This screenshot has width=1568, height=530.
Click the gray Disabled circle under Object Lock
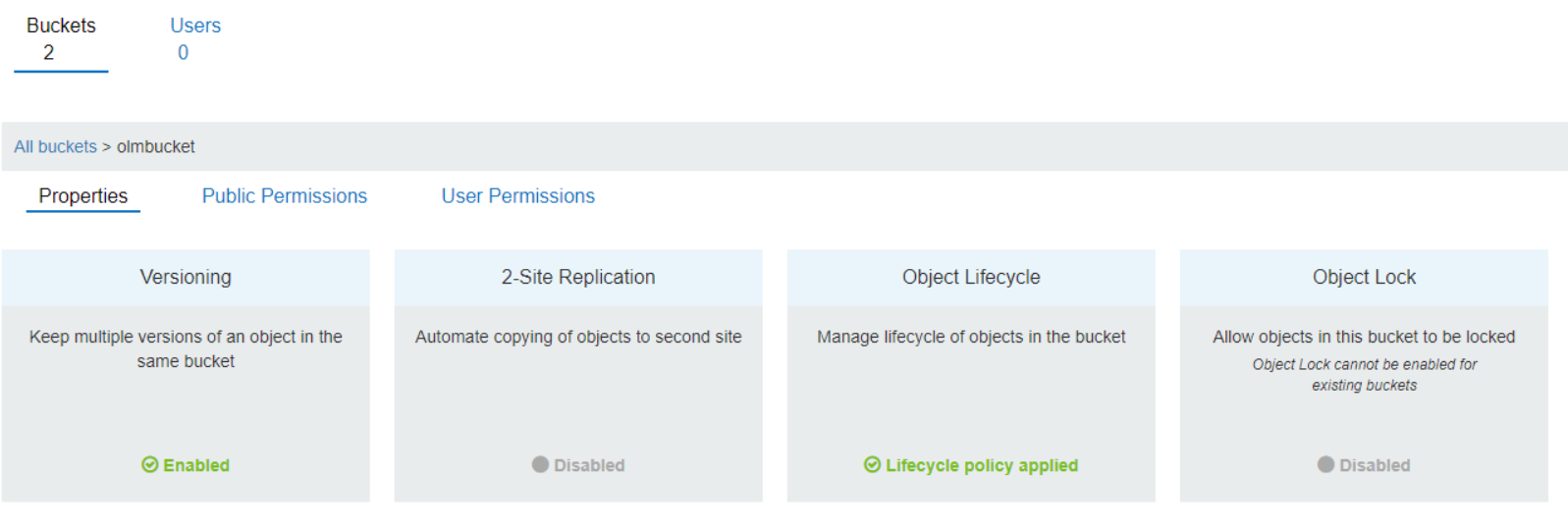tap(1325, 465)
